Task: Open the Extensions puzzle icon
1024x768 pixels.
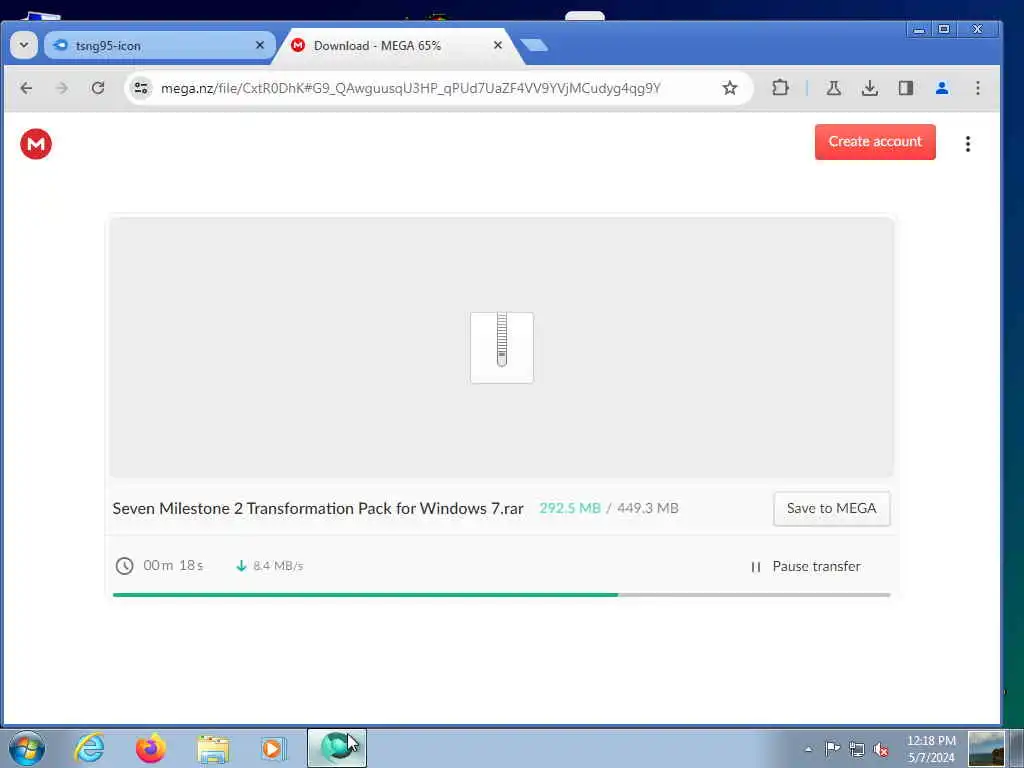Action: (780, 88)
